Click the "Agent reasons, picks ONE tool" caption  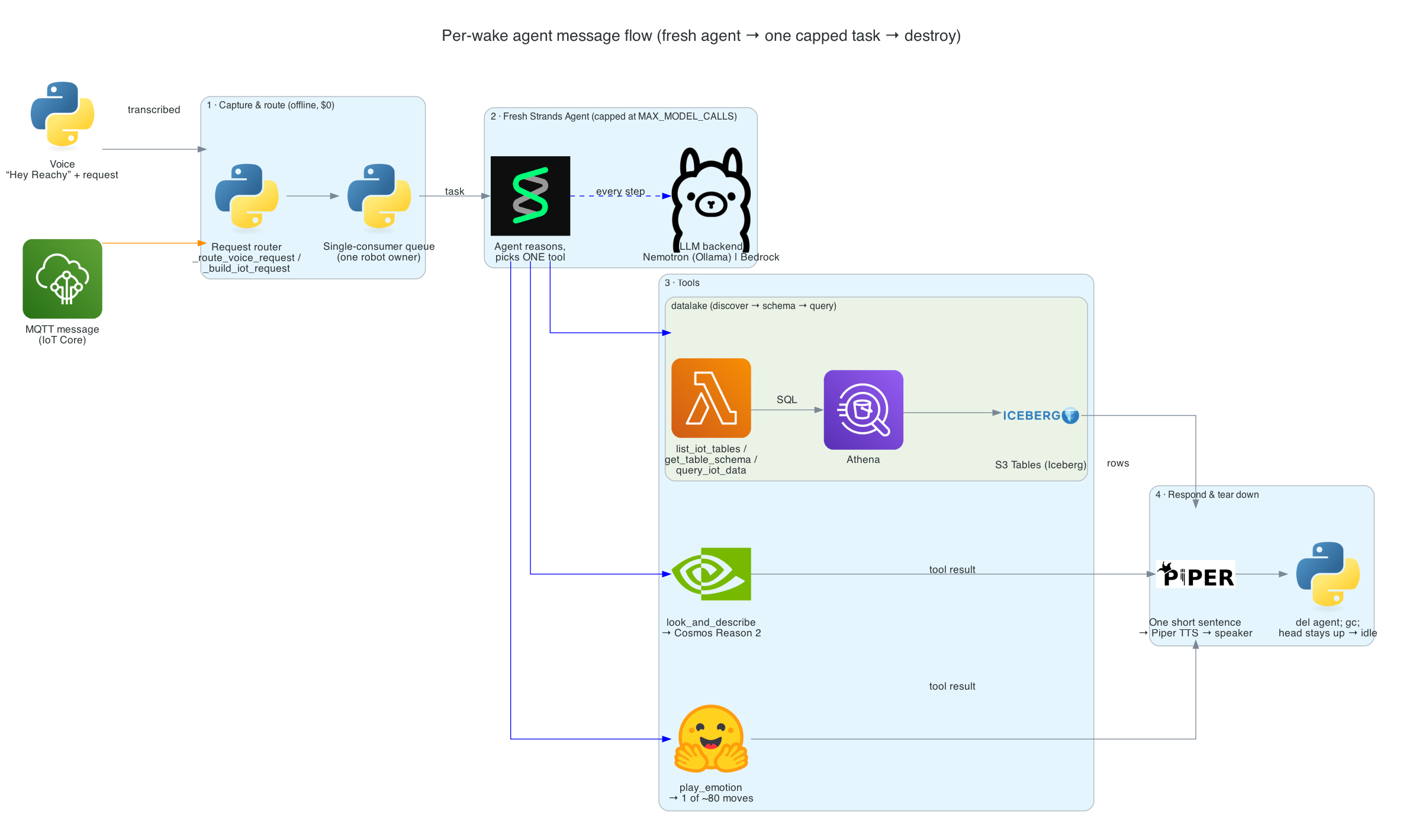coord(530,252)
